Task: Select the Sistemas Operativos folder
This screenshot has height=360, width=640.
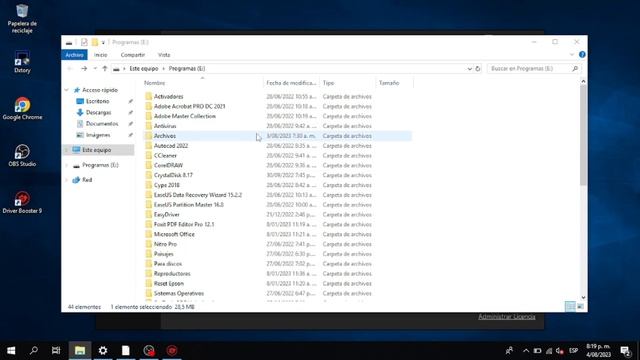Action: tap(179, 293)
